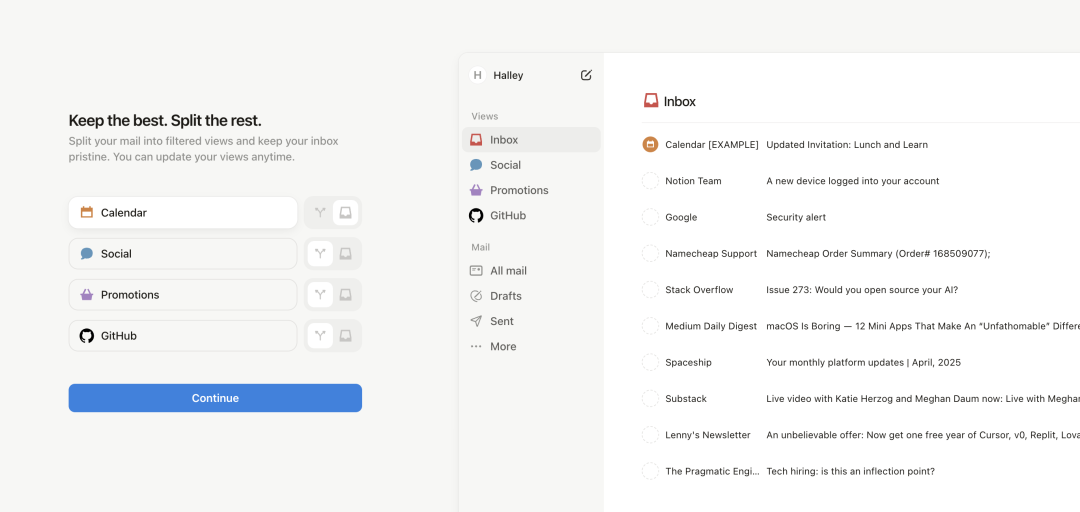Click the Inbox heading title
The image size is (1080, 512).
coord(680,101)
